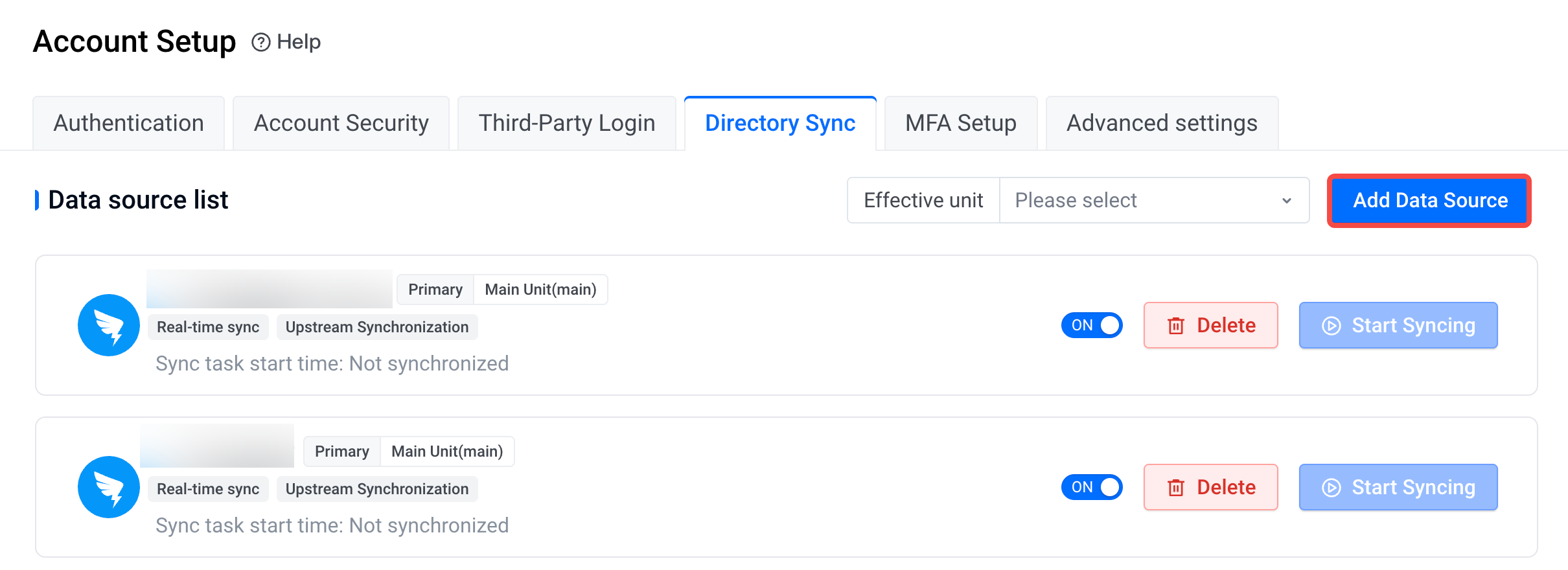Click the second source Upstream Synchronization tag
The width and height of the screenshot is (1568, 570).
[x=376, y=489]
